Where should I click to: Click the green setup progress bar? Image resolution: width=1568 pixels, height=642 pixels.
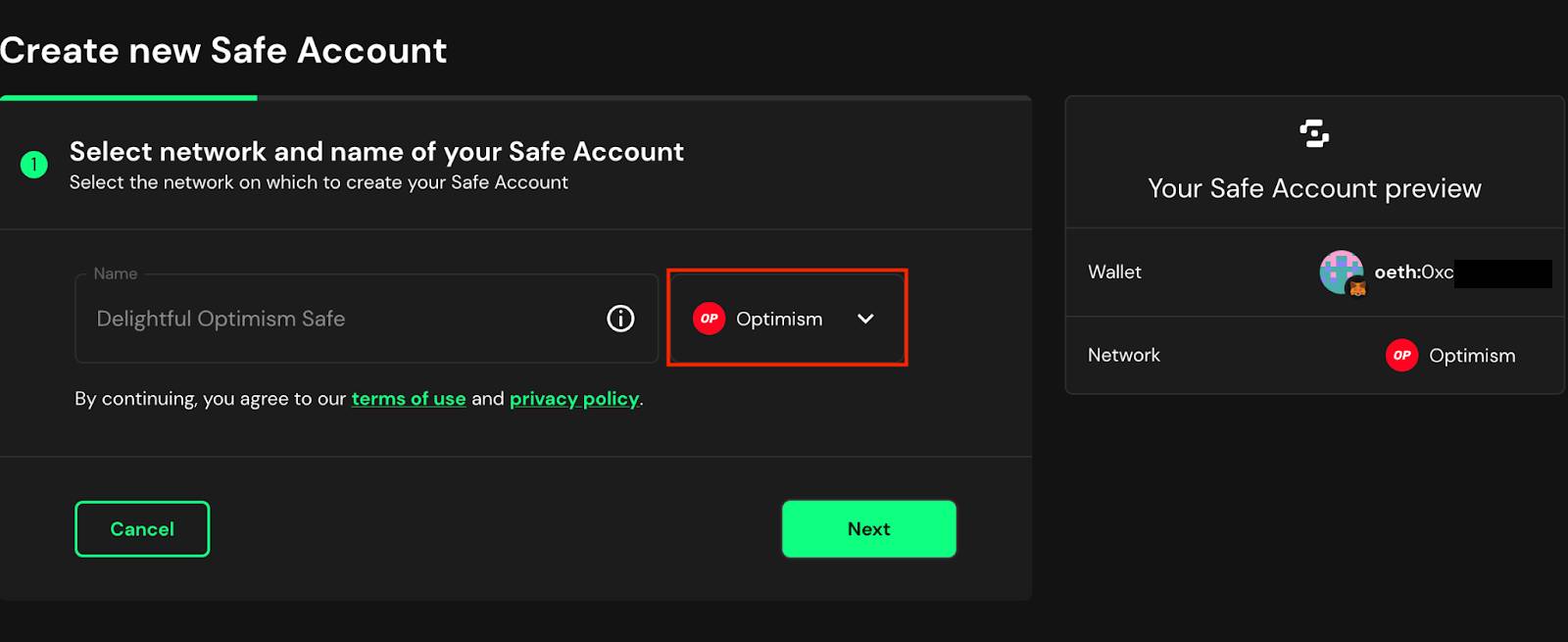[x=128, y=98]
